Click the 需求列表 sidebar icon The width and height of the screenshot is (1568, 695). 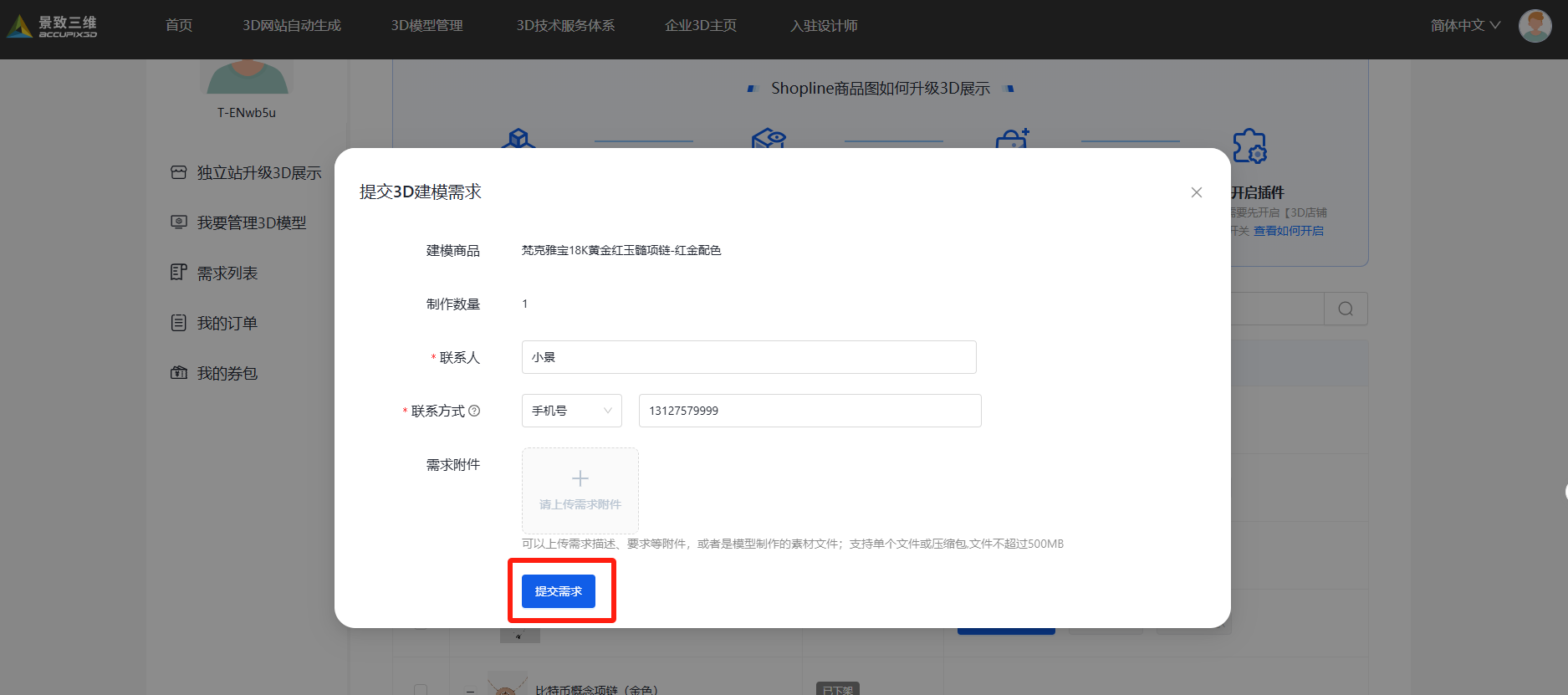(x=179, y=273)
